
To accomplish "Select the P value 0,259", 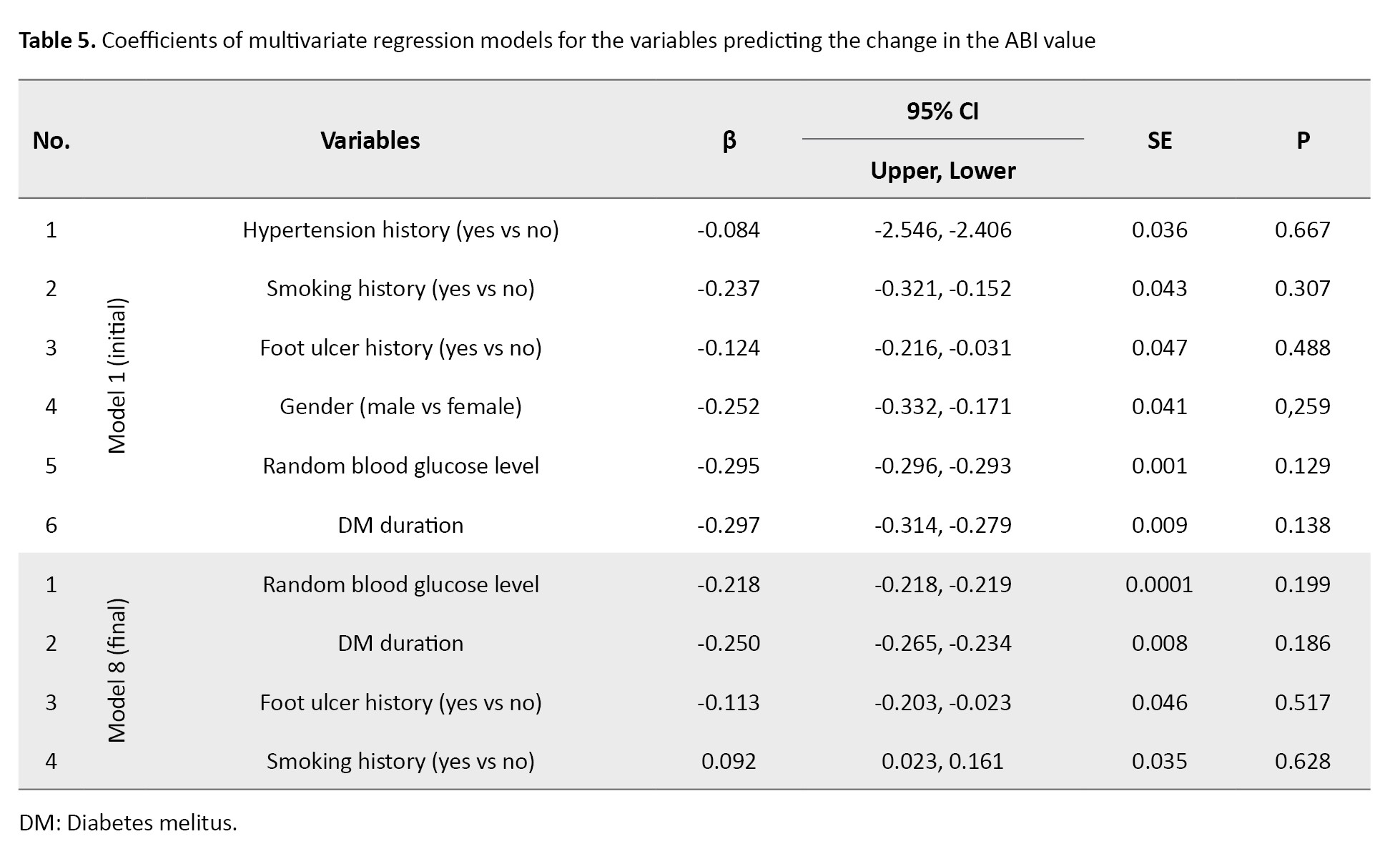I will 1302,406.
